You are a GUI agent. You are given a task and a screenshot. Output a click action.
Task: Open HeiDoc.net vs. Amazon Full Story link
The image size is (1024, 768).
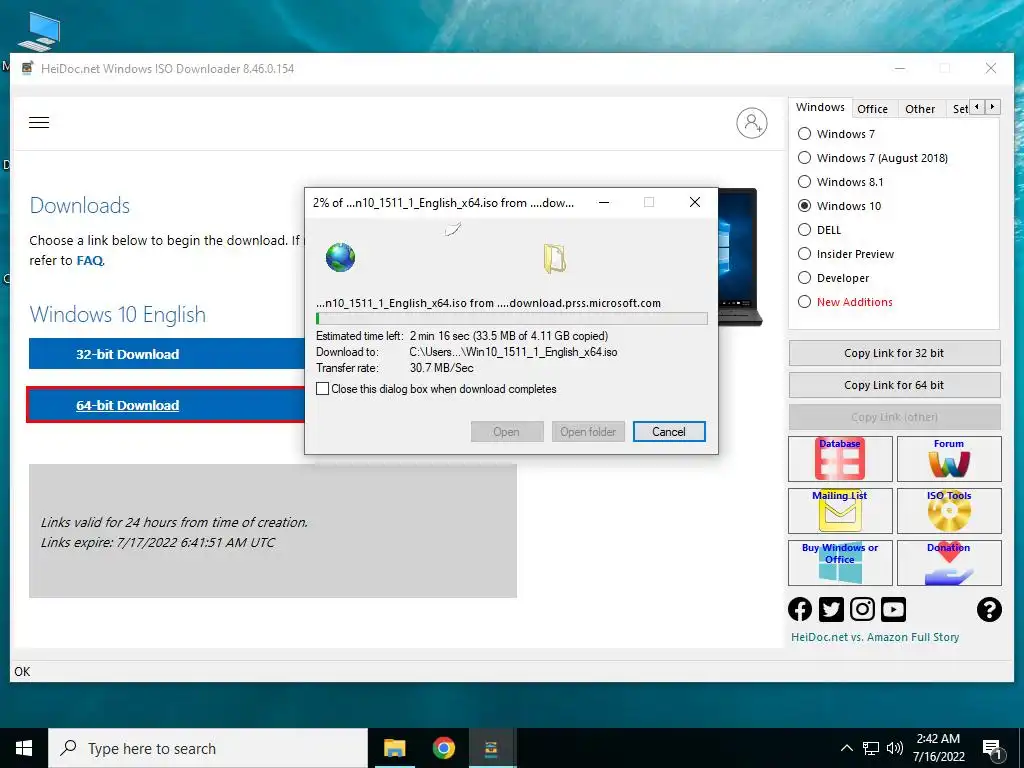pyautogui.click(x=875, y=637)
